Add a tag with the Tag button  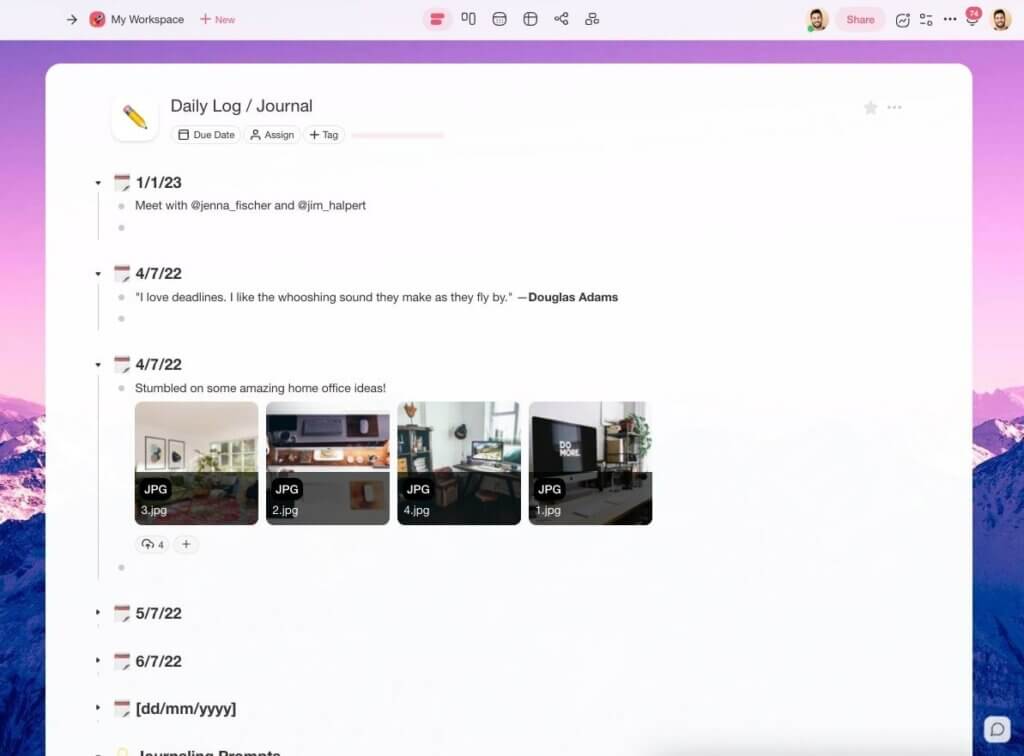tap(323, 134)
